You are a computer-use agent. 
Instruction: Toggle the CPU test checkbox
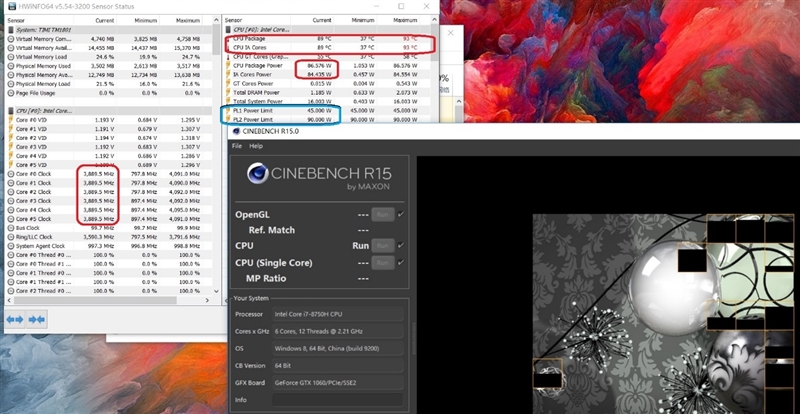pos(400,244)
